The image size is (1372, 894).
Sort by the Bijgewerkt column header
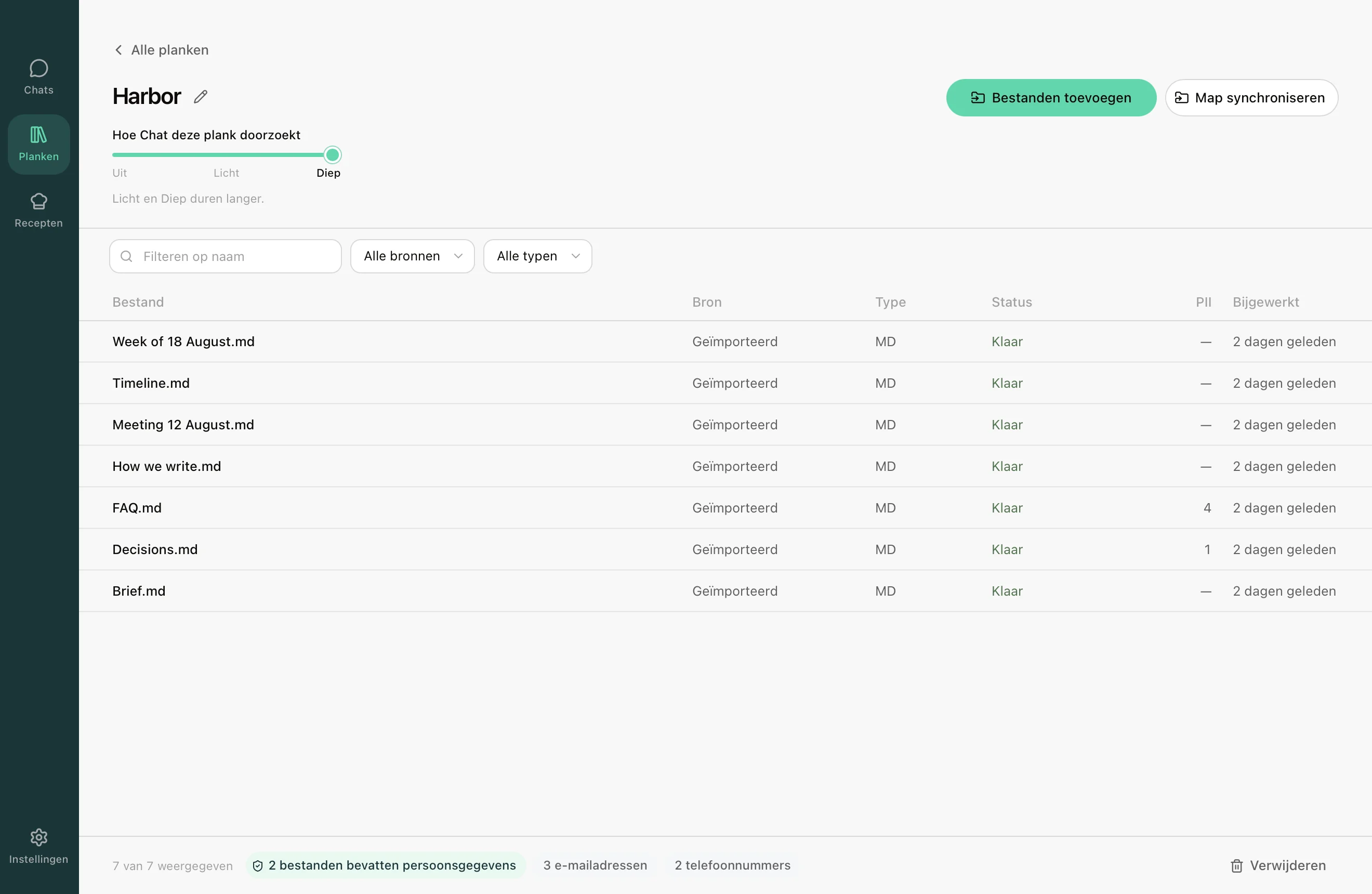coord(1265,302)
